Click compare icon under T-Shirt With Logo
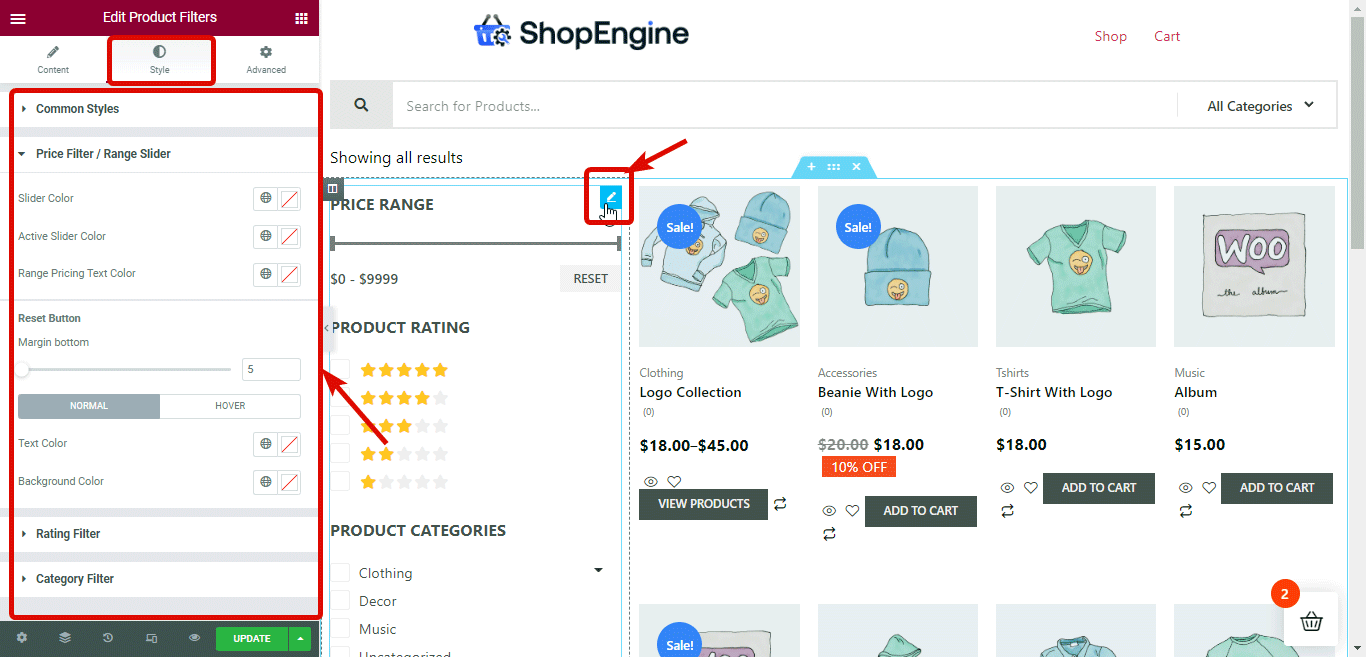Viewport: 1366px width, 657px height. coord(1007,511)
